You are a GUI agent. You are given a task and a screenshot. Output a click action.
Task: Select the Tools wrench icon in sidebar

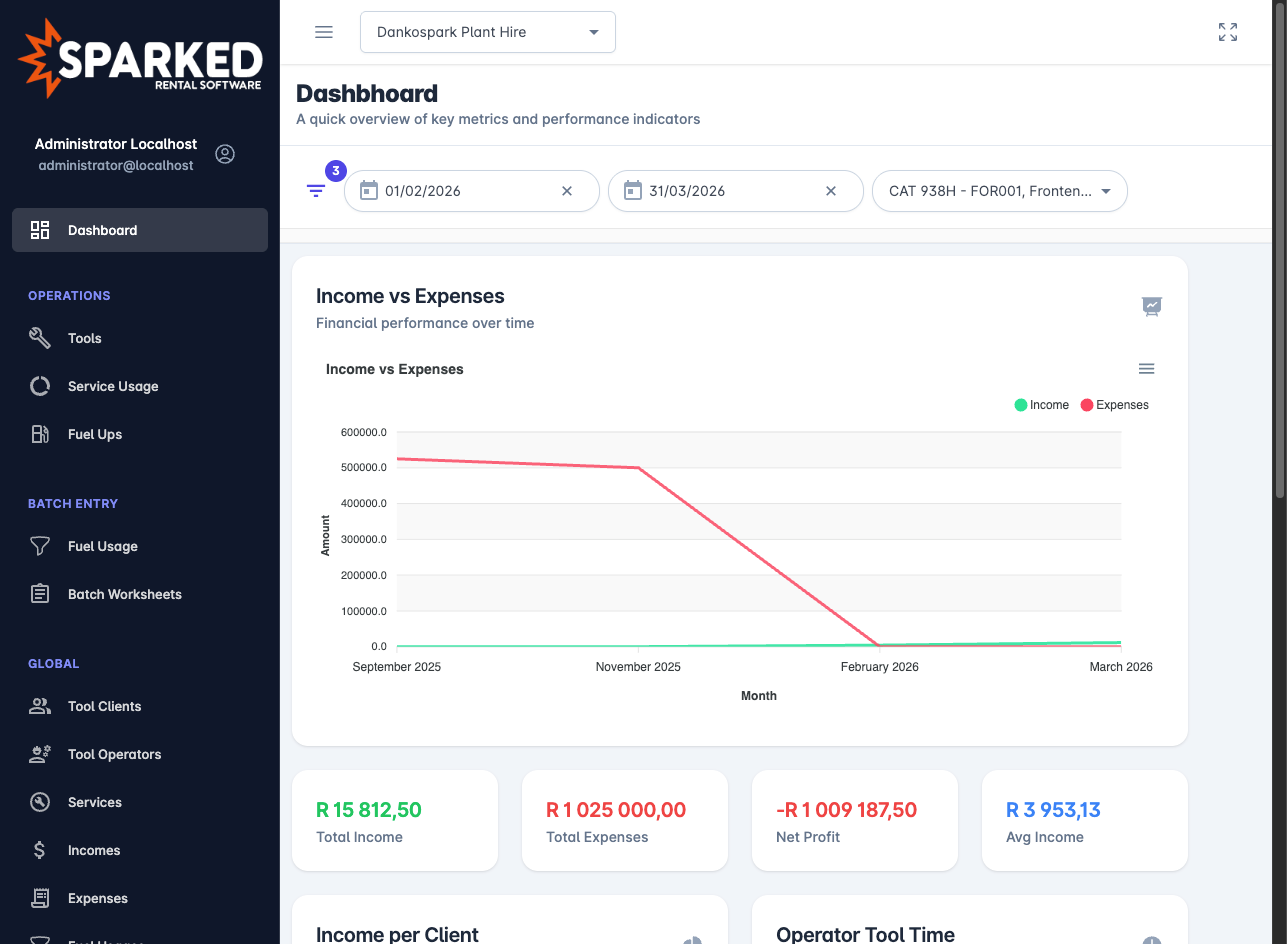click(40, 338)
